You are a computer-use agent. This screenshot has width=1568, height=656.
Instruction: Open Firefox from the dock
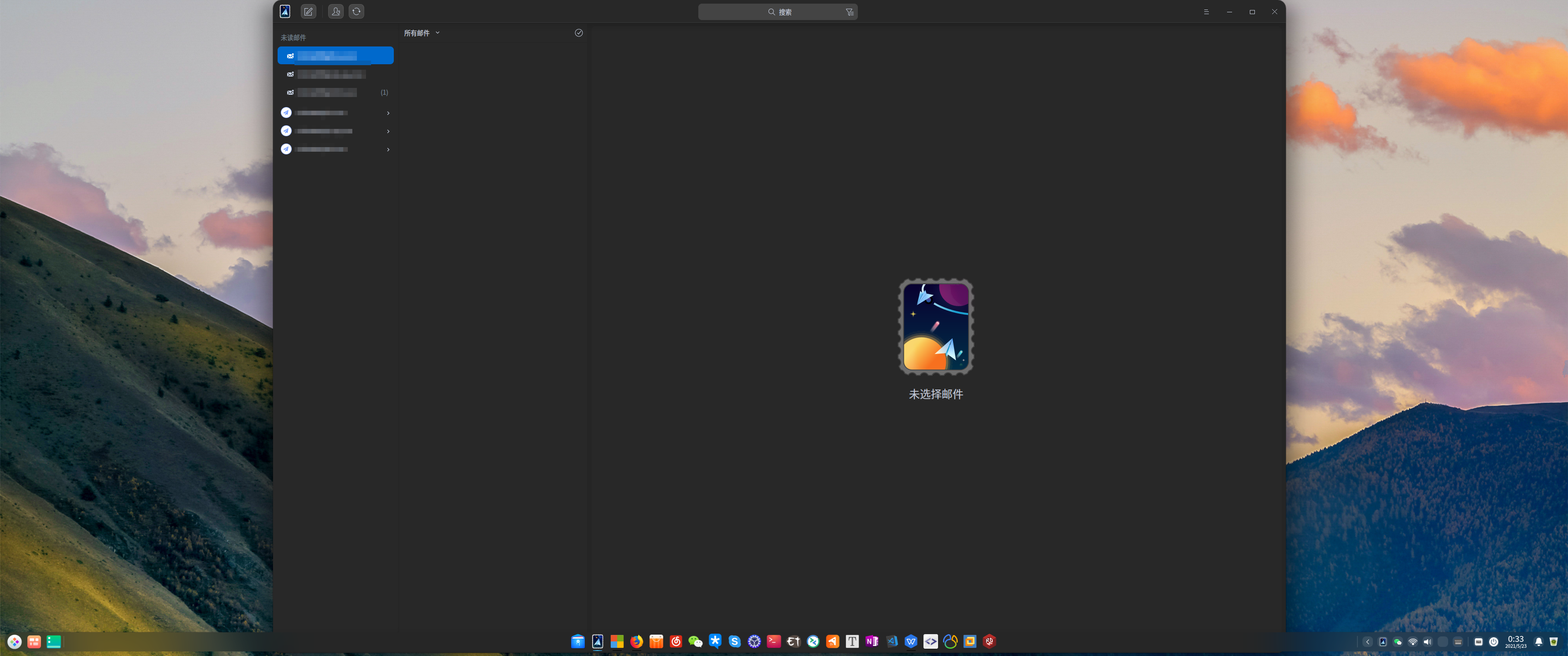[x=636, y=641]
